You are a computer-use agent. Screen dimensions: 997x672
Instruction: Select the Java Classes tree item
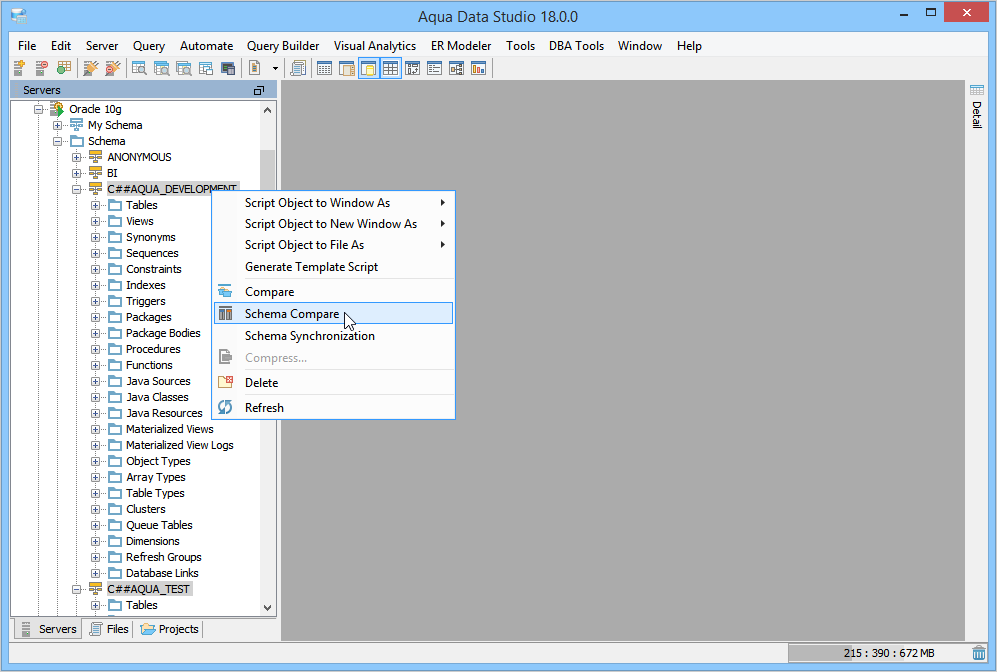pyautogui.click(x=157, y=397)
